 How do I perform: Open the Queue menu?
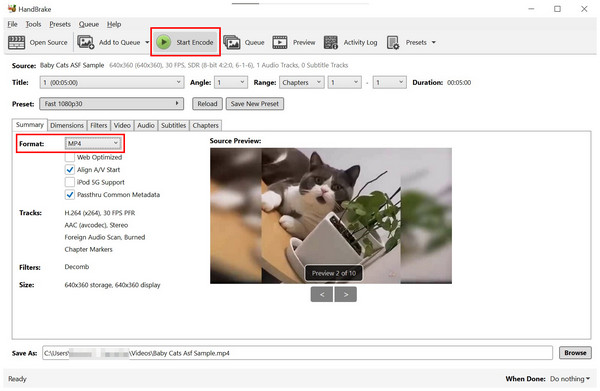(89, 24)
